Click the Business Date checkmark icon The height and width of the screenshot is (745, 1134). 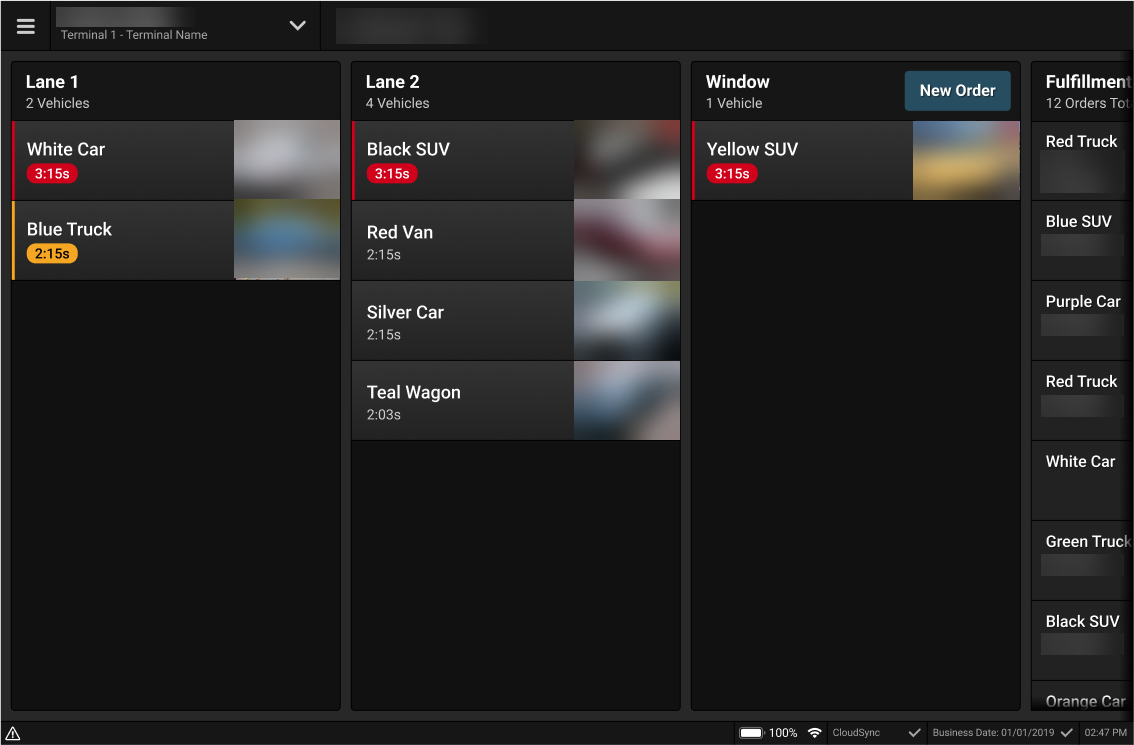pos(1067,732)
